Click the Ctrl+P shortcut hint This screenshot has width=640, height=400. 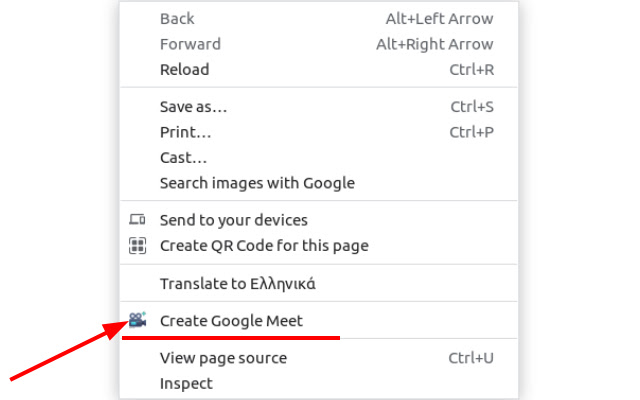tap(471, 132)
